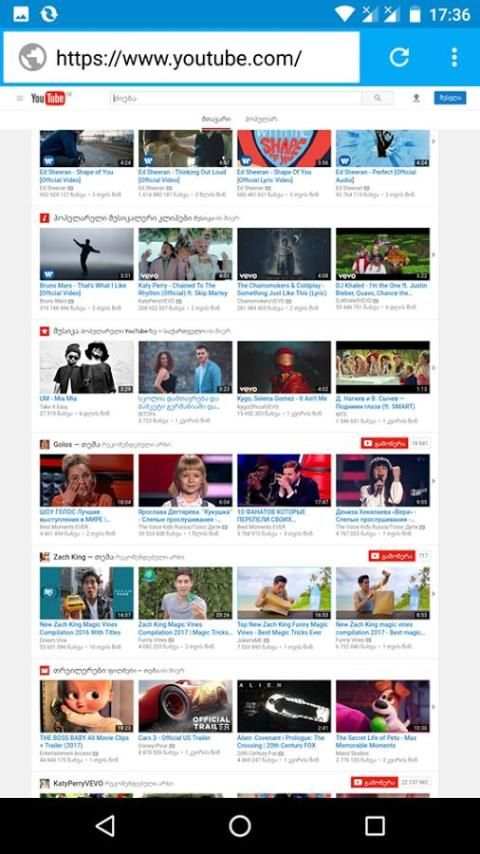Tap the Android back navigation button
Image resolution: width=480 pixels, height=854 pixels.
click(105, 826)
